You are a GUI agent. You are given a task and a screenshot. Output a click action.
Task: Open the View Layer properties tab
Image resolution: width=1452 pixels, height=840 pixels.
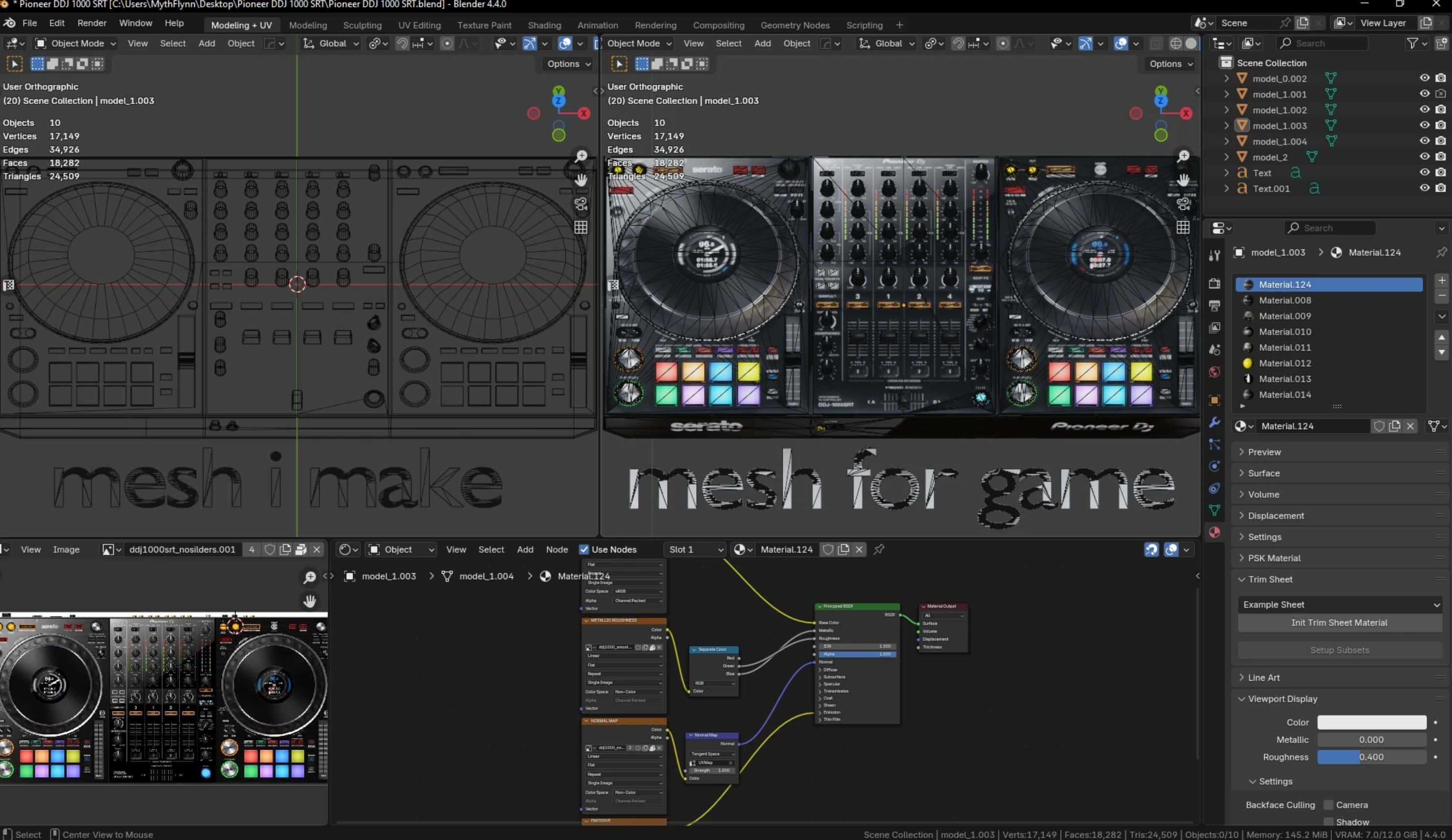tap(1215, 327)
